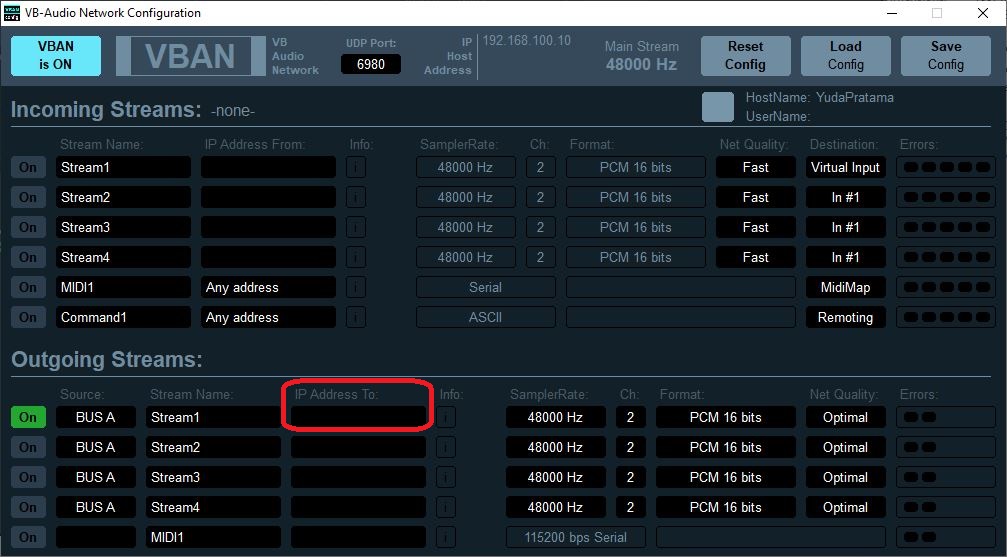Open info icon for incoming Stream2
Screen dimensions: 1007x557
point(356,197)
